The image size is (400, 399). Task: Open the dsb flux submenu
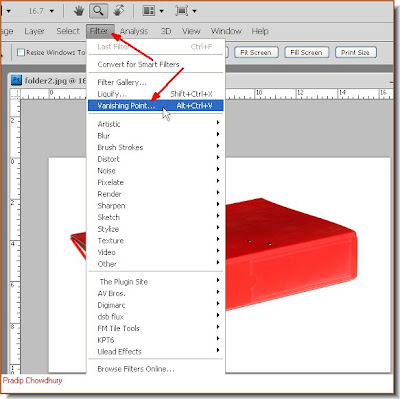[x=155, y=317]
